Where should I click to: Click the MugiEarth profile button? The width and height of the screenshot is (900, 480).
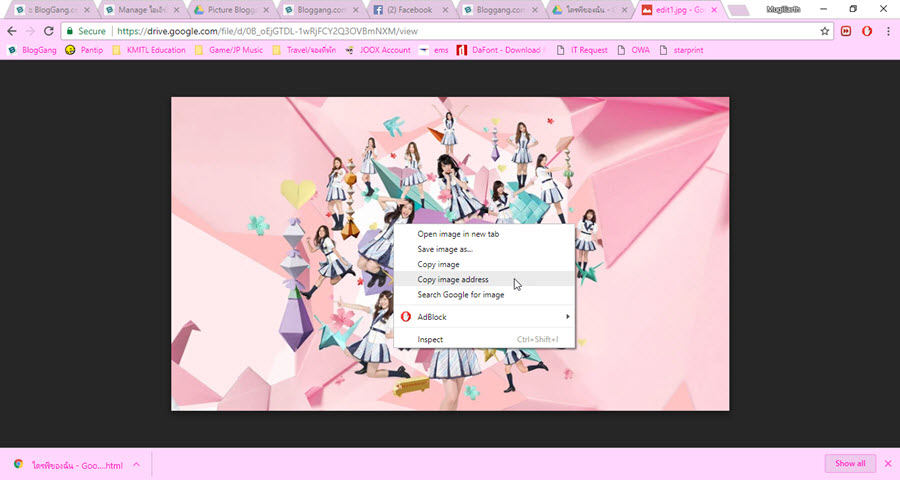[x=783, y=9]
